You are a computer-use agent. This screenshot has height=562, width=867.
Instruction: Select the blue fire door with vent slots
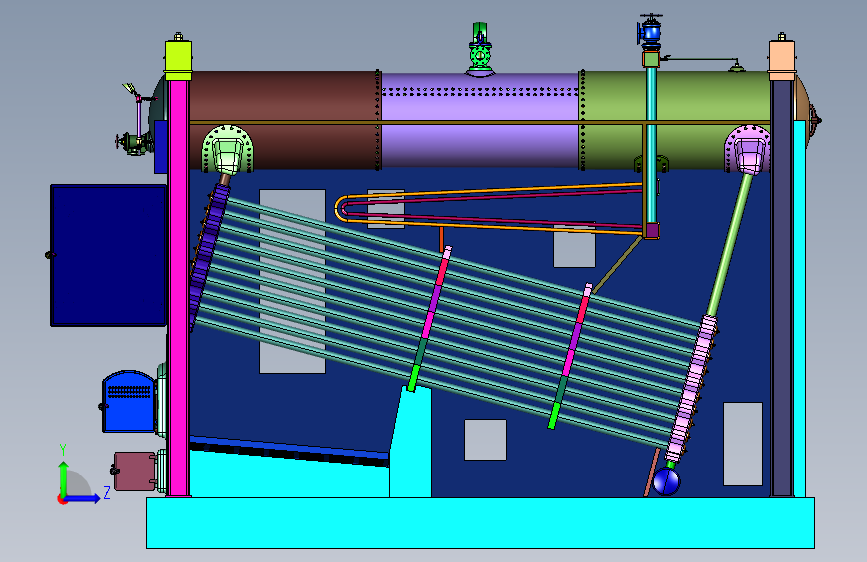[129, 402]
